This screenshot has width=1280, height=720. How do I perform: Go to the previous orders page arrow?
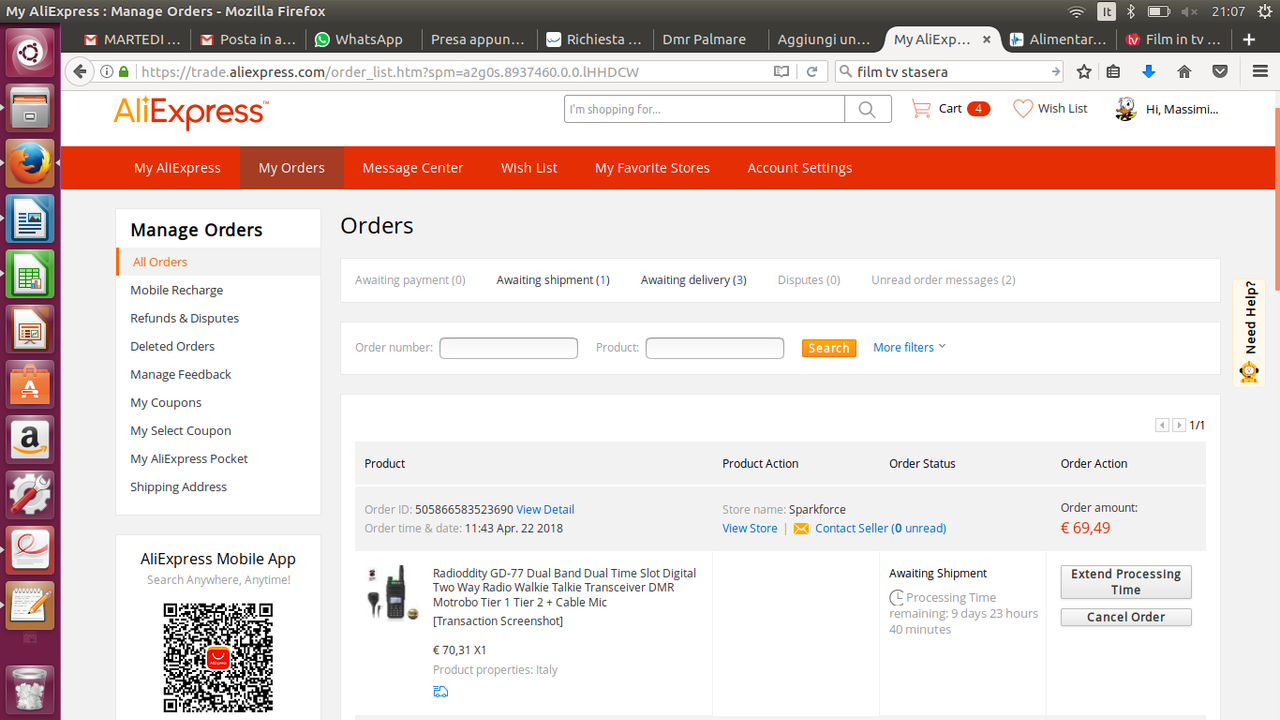[1162, 425]
